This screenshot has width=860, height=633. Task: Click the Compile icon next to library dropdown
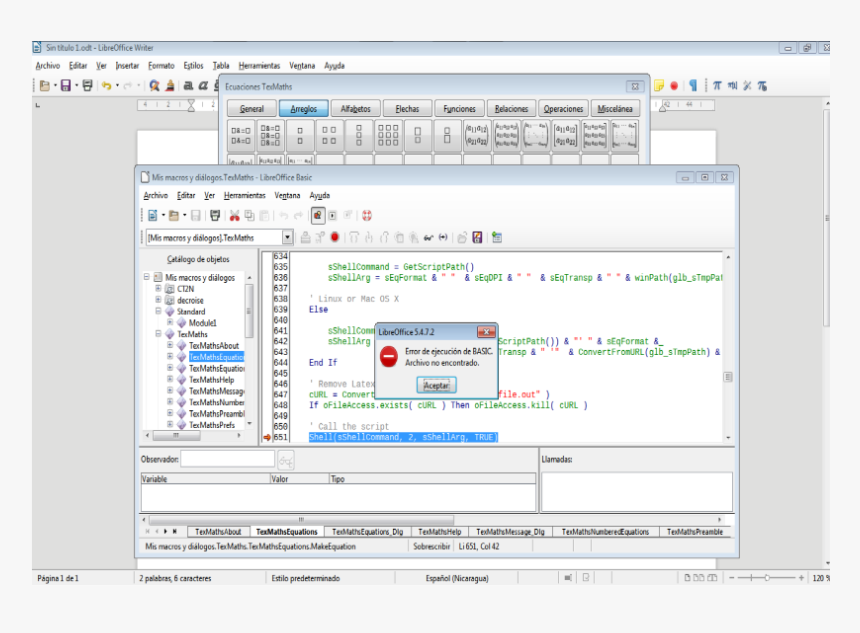[x=305, y=237]
